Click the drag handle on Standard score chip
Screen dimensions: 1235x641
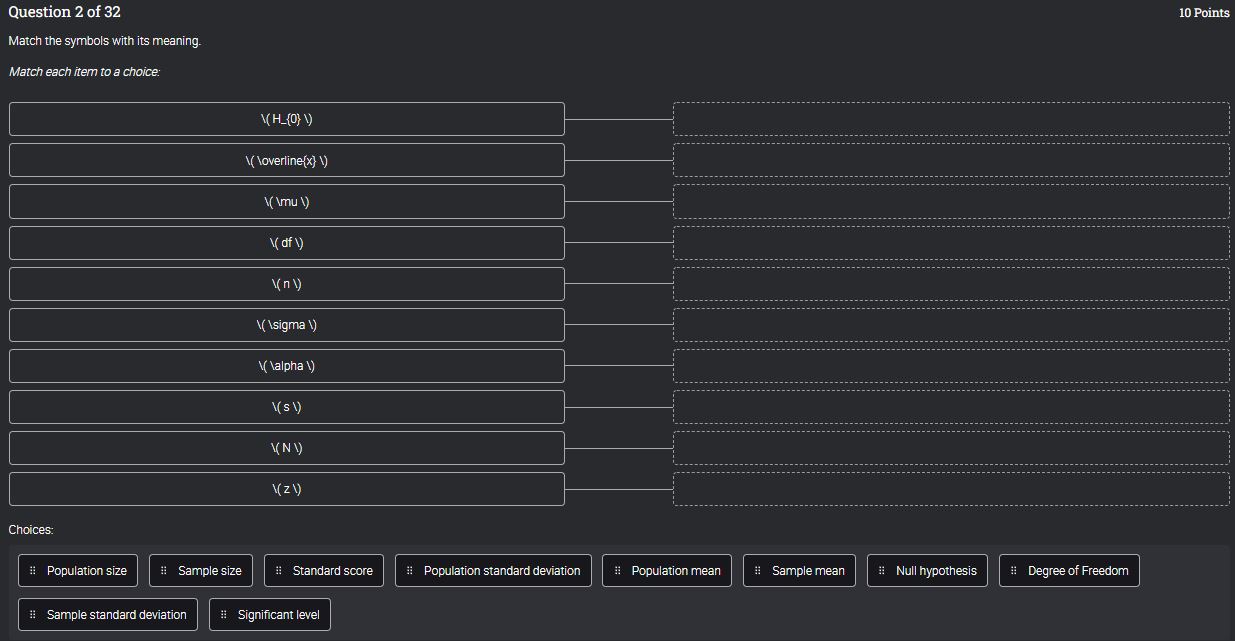tap(279, 570)
